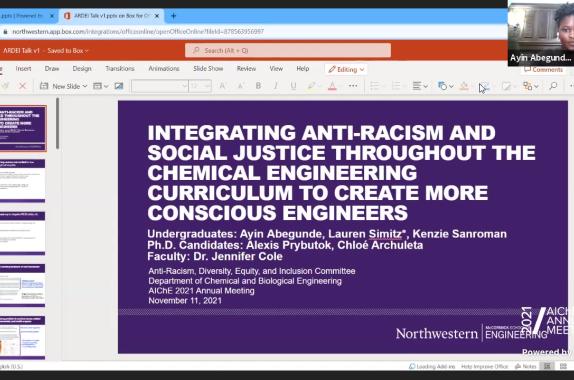Select the fifth slide thumbnail

click(x=22, y=338)
